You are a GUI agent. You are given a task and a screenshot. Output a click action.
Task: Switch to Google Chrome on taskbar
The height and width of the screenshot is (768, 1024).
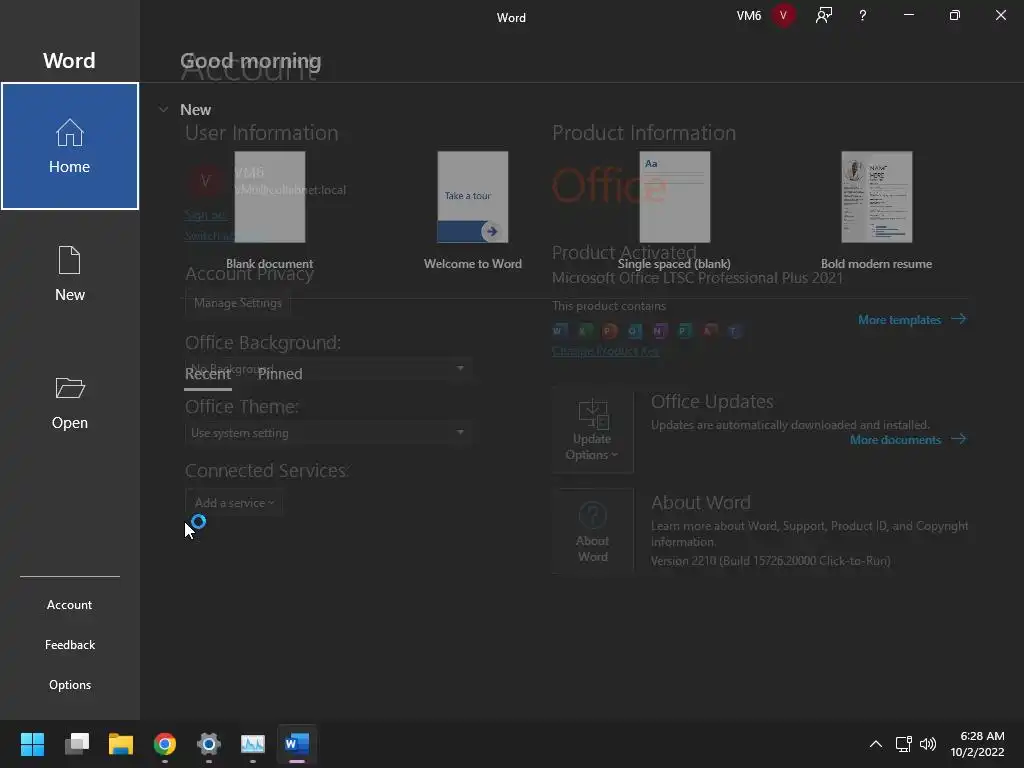click(x=165, y=744)
